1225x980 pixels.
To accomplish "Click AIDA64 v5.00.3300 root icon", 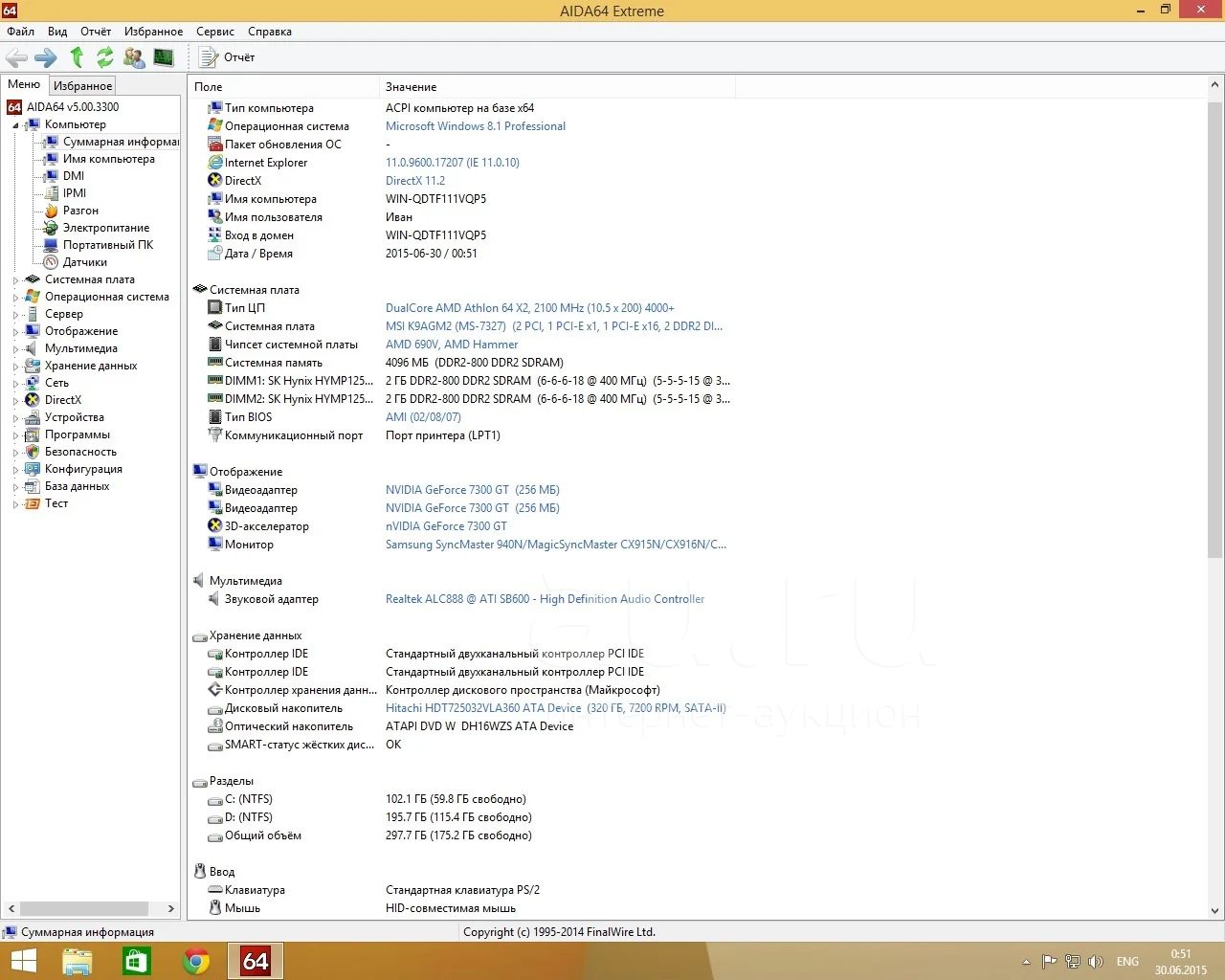I will click(14, 107).
